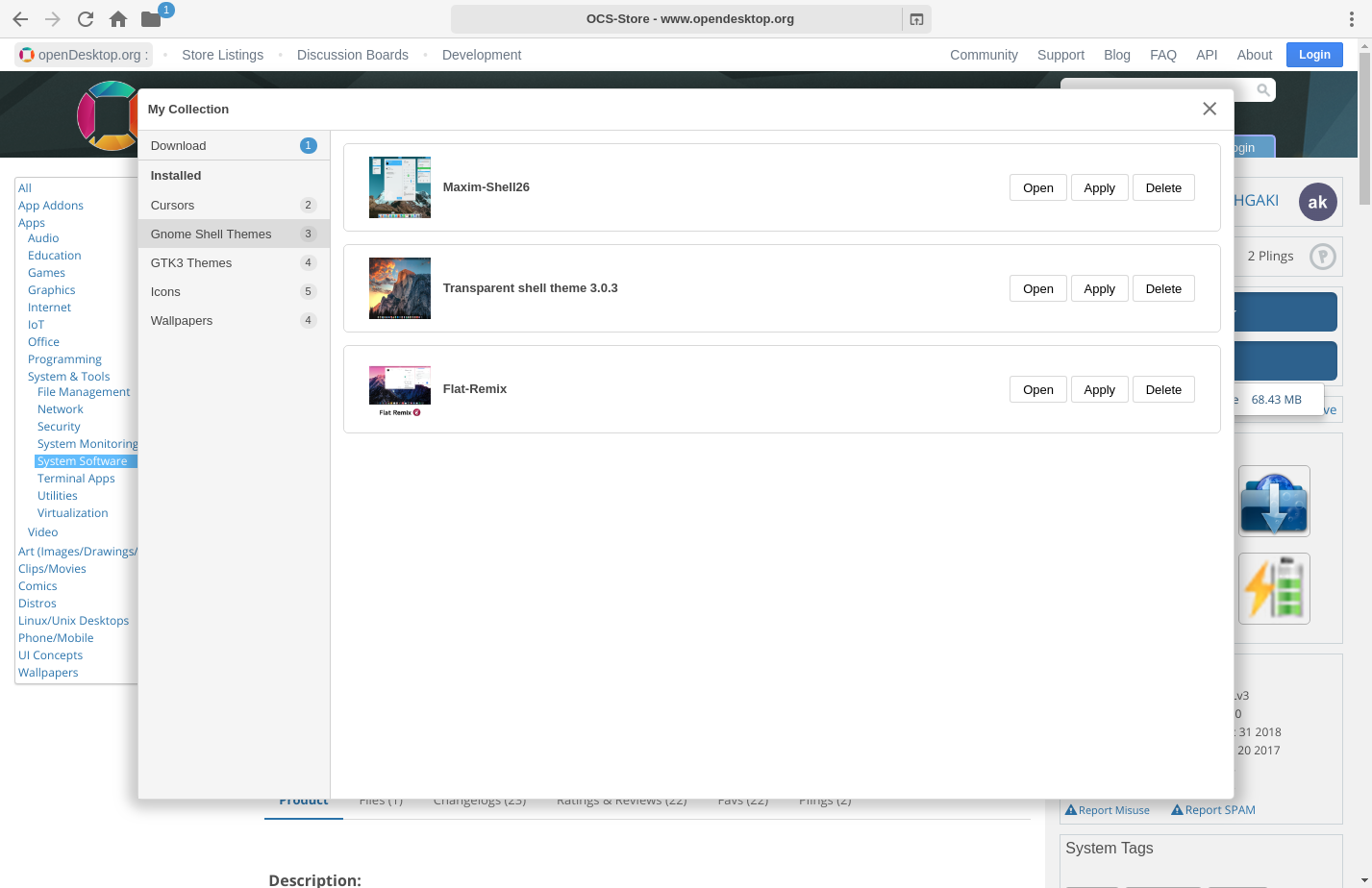This screenshot has height=888, width=1372.
Task: Click the Transparent shell theme thumbnail
Action: 400,288
